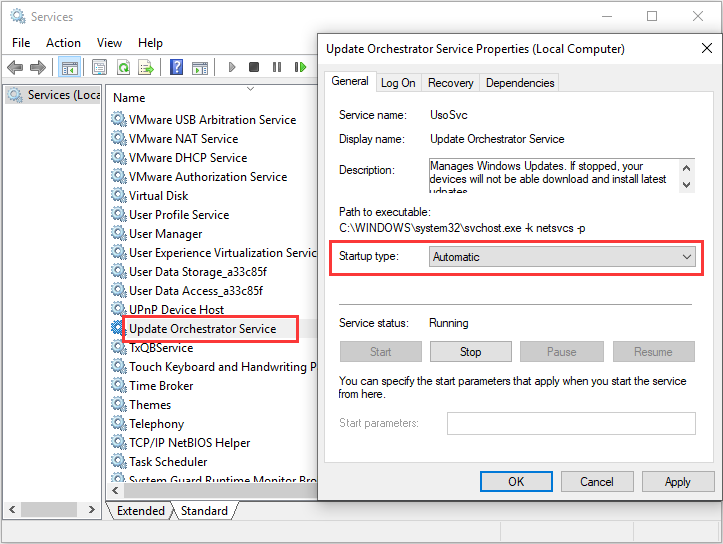Image resolution: width=723 pixels, height=544 pixels.
Task: Click OK in the properties dialog
Action: 516,482
